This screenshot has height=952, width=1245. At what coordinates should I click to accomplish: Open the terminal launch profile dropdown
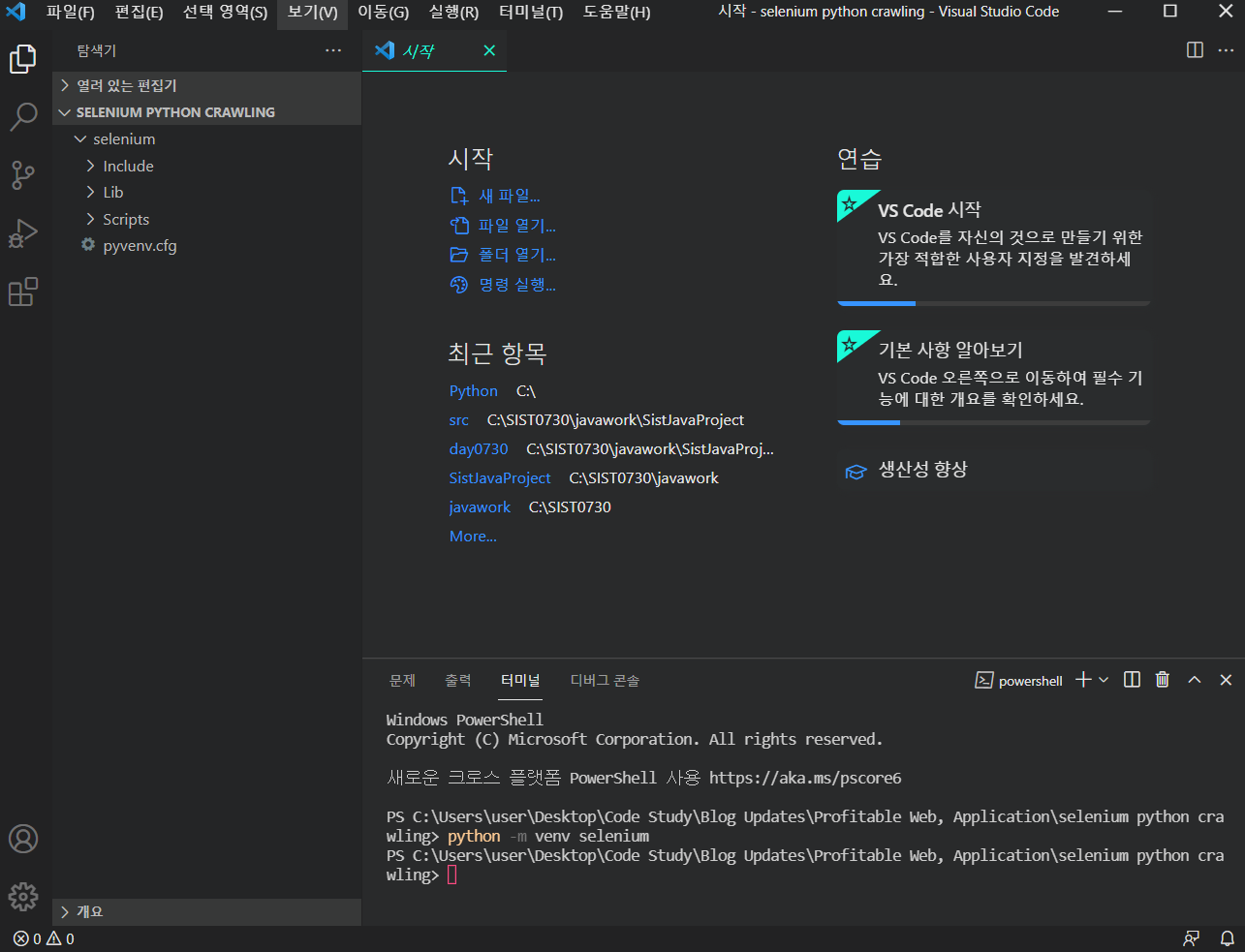pos(1104,680)
